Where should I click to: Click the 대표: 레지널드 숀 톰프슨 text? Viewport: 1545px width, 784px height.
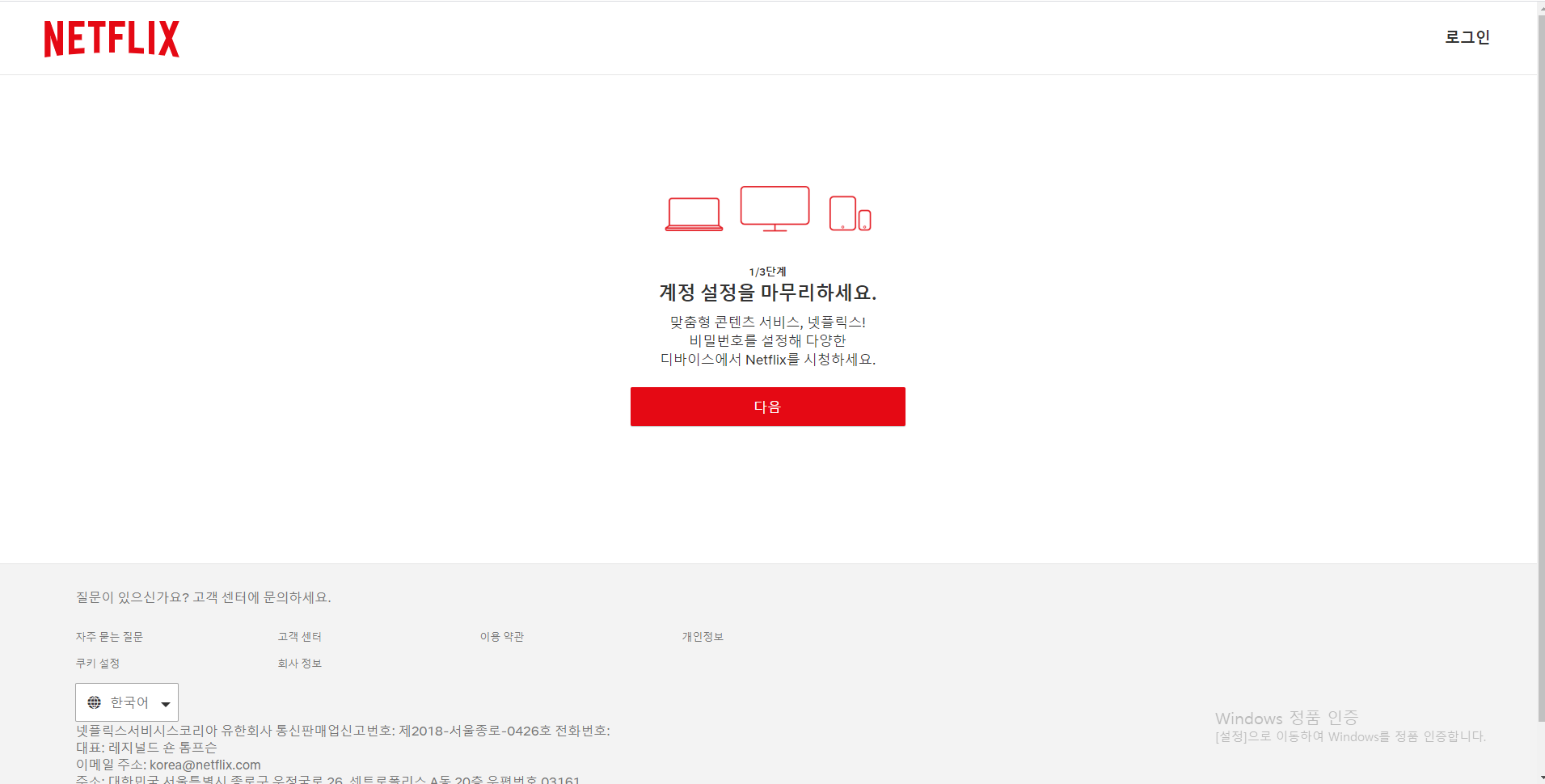tap(146, 748)
